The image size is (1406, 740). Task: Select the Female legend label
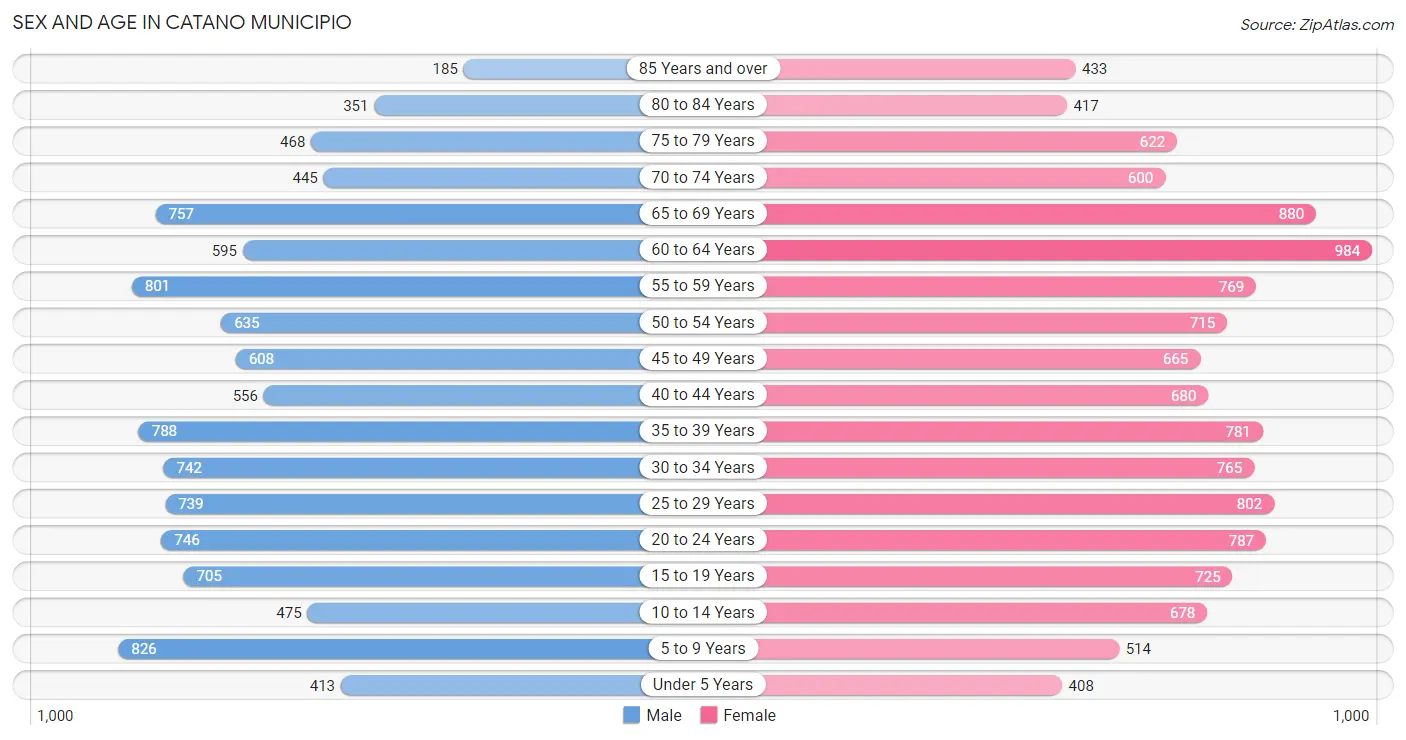(x=750, y=715)
